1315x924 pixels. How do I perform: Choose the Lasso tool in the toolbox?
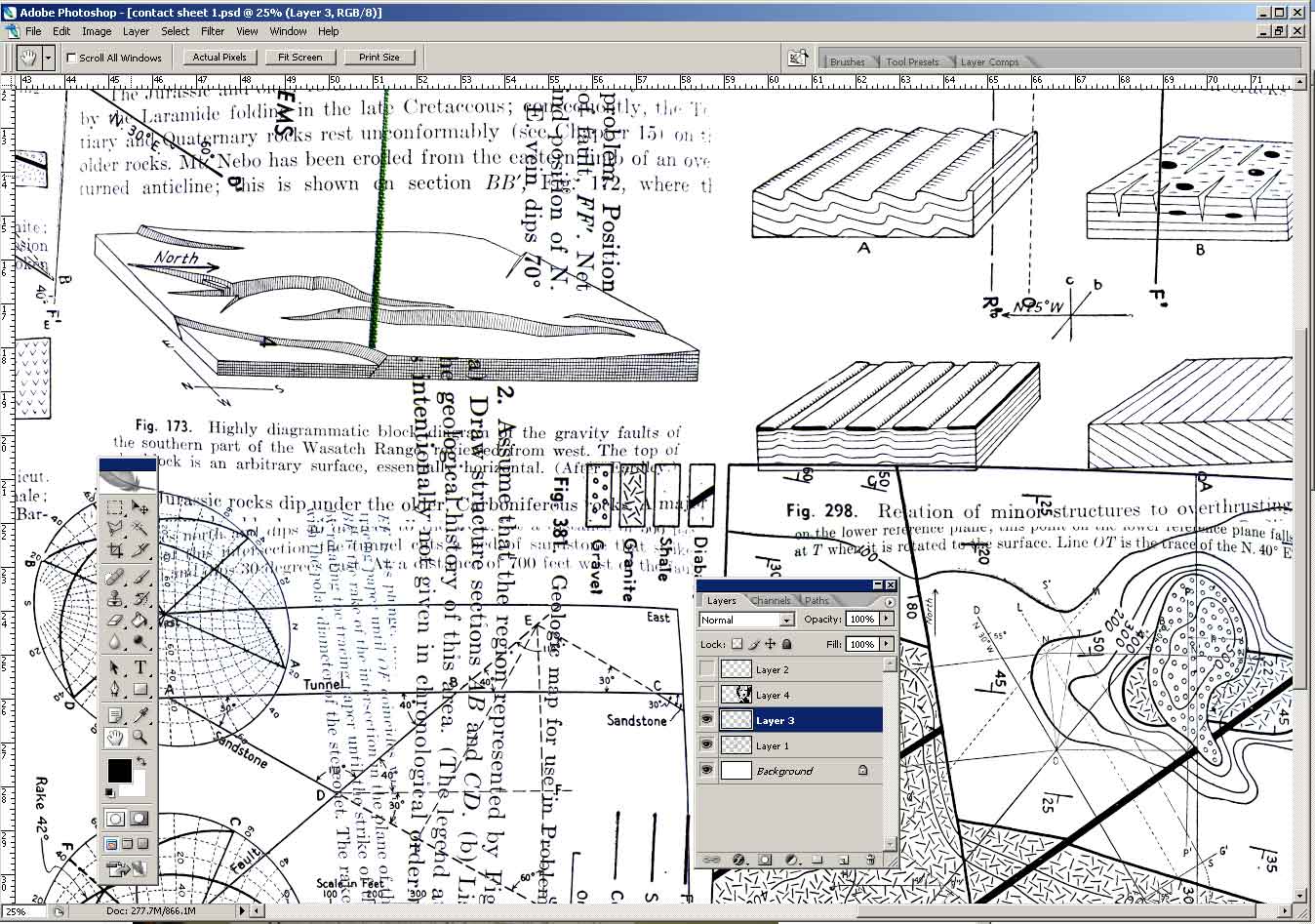(115, 529)
